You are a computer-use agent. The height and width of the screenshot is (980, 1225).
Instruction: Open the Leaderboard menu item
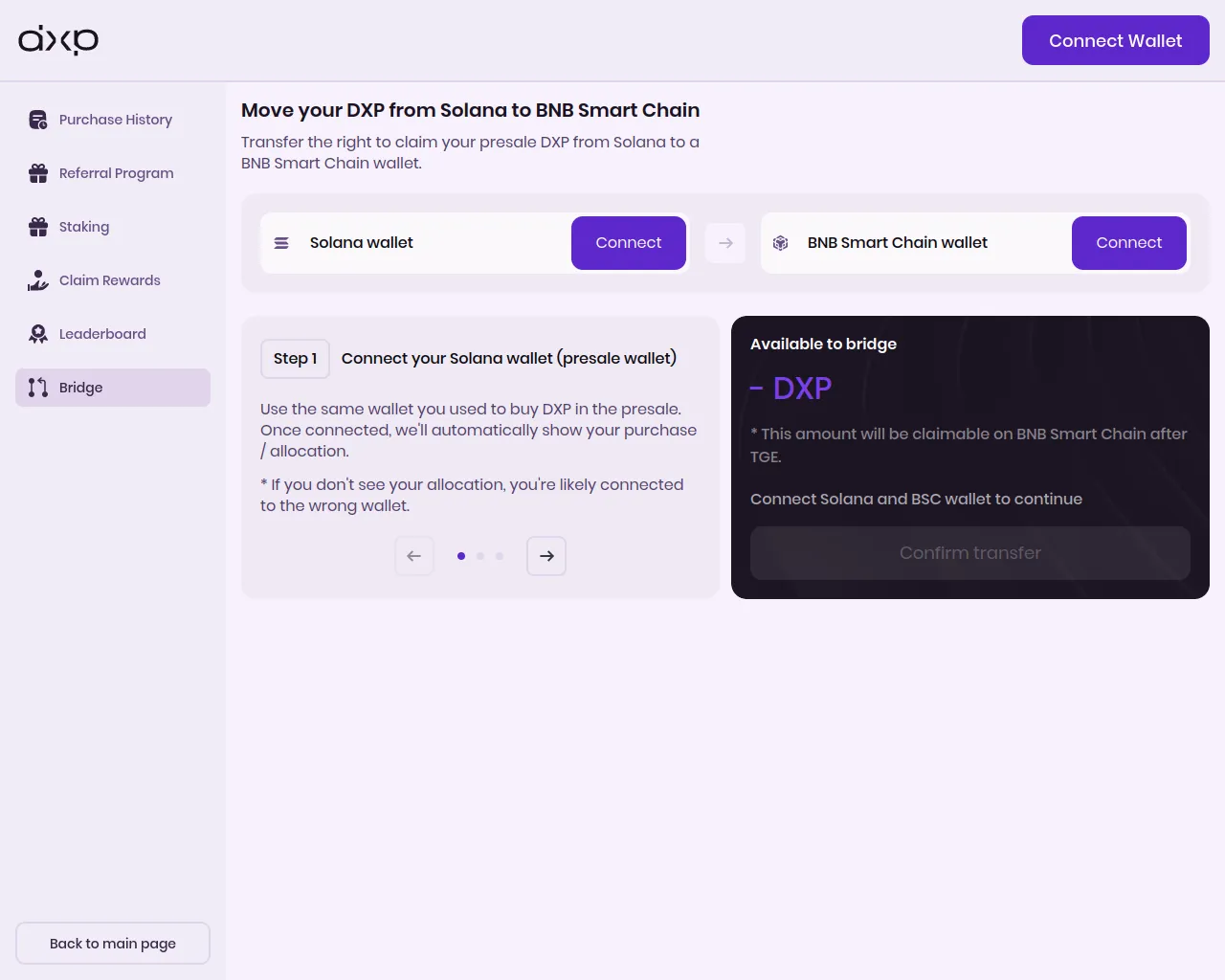coord(102,334)
